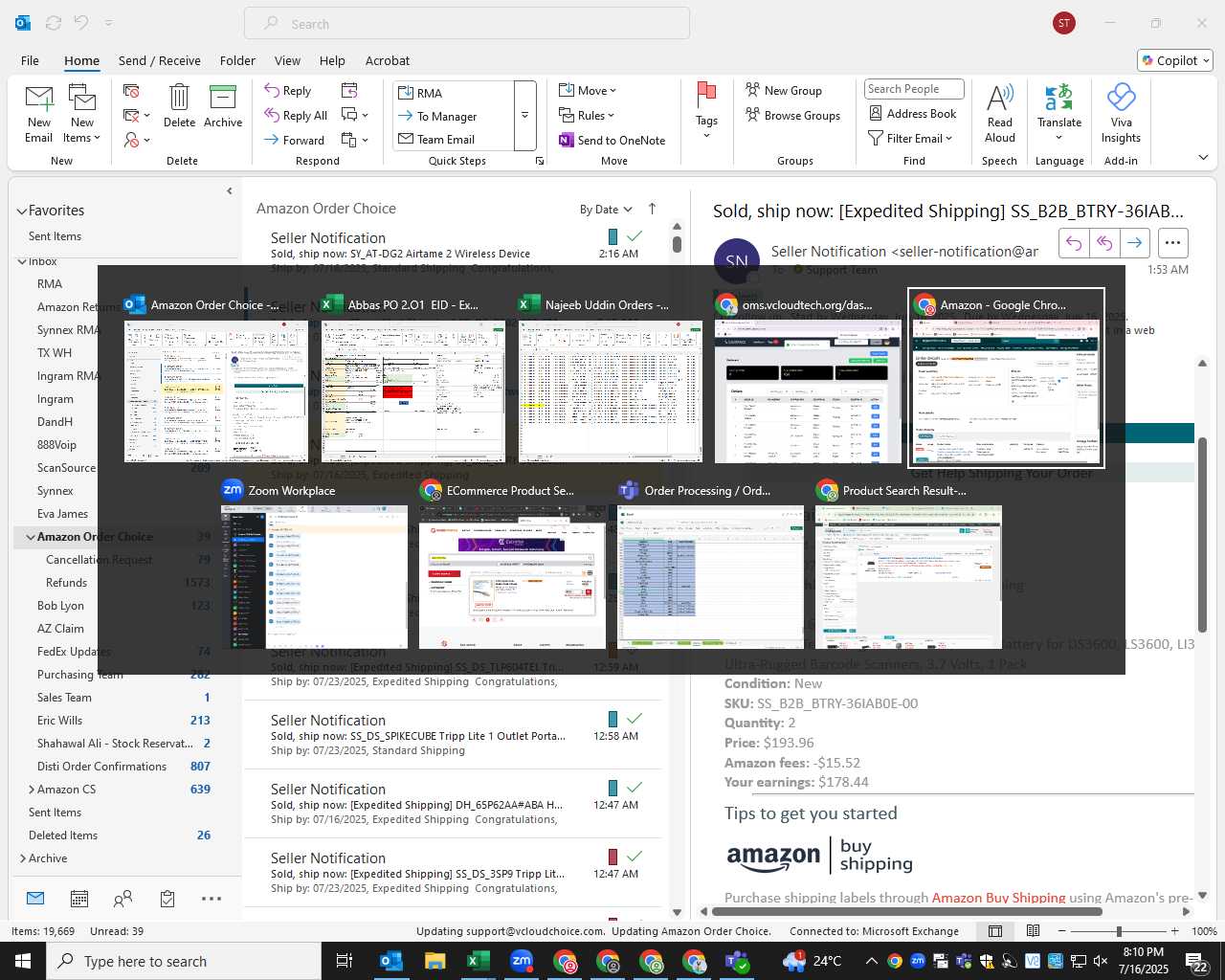This screenshot has width=1225, height=980.
Task: Click the Read Aloud icon
Action: coord(1000,113)
